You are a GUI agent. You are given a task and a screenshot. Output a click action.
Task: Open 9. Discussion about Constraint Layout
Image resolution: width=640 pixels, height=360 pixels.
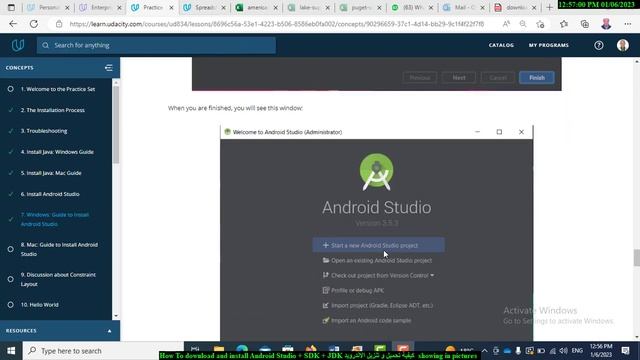tap(58, 280)
